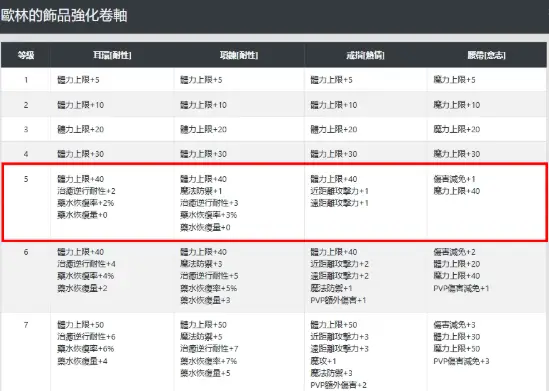Click the 腰帶[意志] column header

486,55
